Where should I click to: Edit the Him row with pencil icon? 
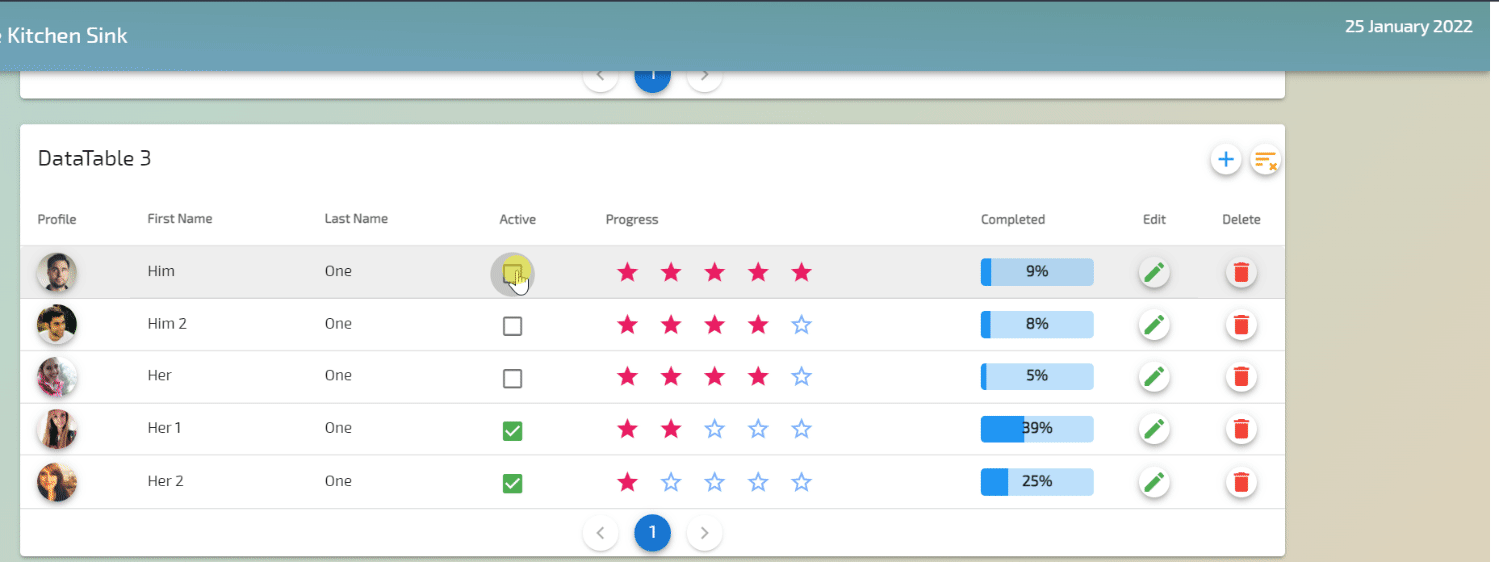point(1154,272)
